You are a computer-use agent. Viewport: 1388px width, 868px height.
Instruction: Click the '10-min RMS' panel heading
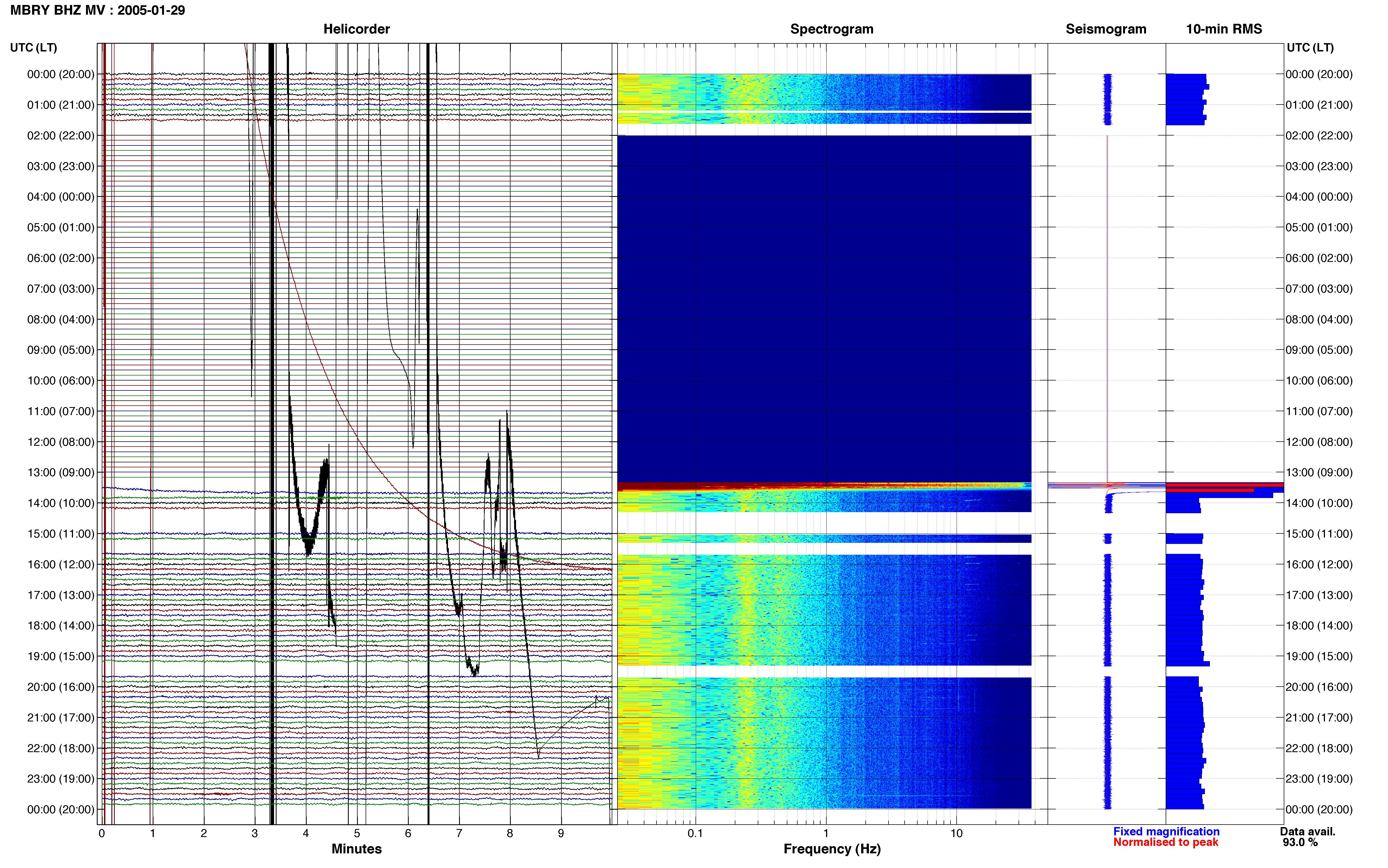1224,29
